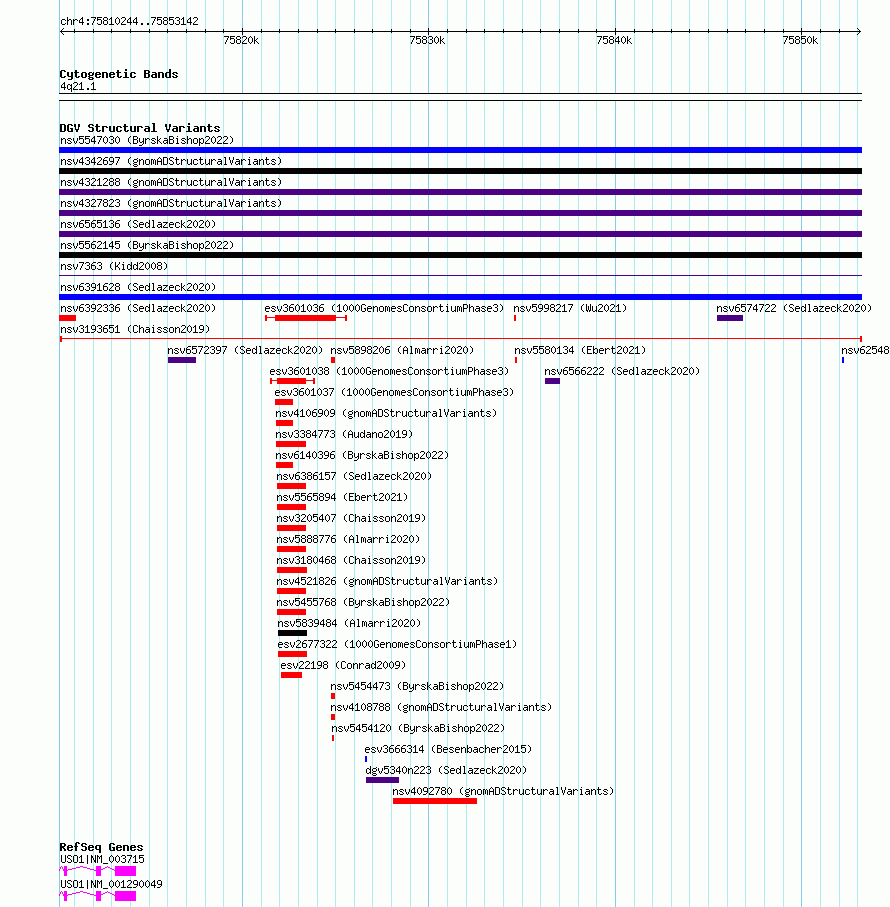
Task: Select nsv3193651 (Chaisson2019) variant label
Action: click(135, 329)
